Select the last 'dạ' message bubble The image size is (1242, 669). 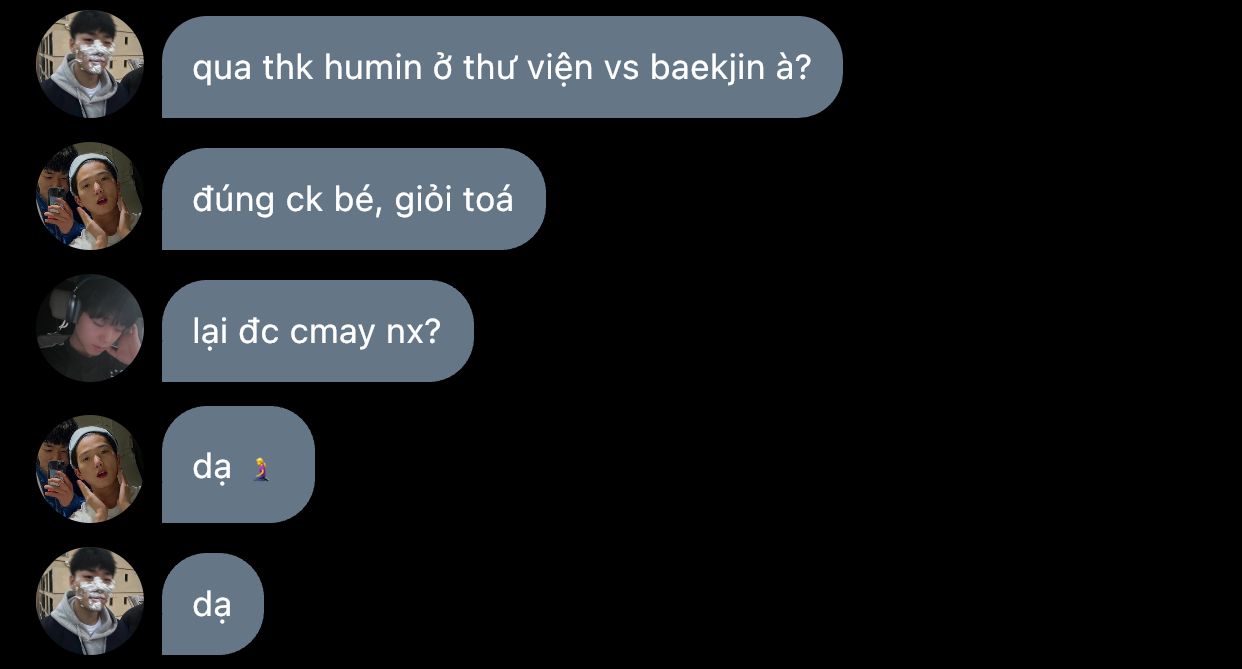(x=213, y=604)
